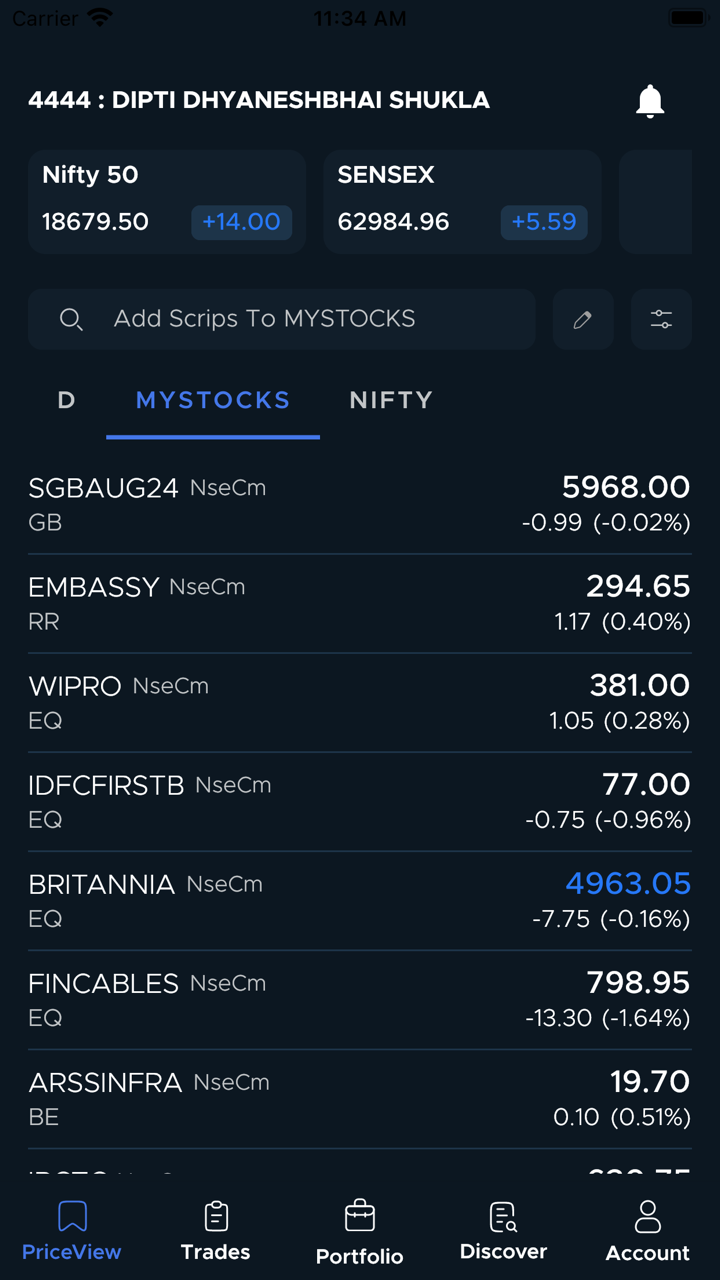The height and width of the screenshot is (1280, 720).
Task: Switch to the D watchlist tab
Action: point(66,400)
